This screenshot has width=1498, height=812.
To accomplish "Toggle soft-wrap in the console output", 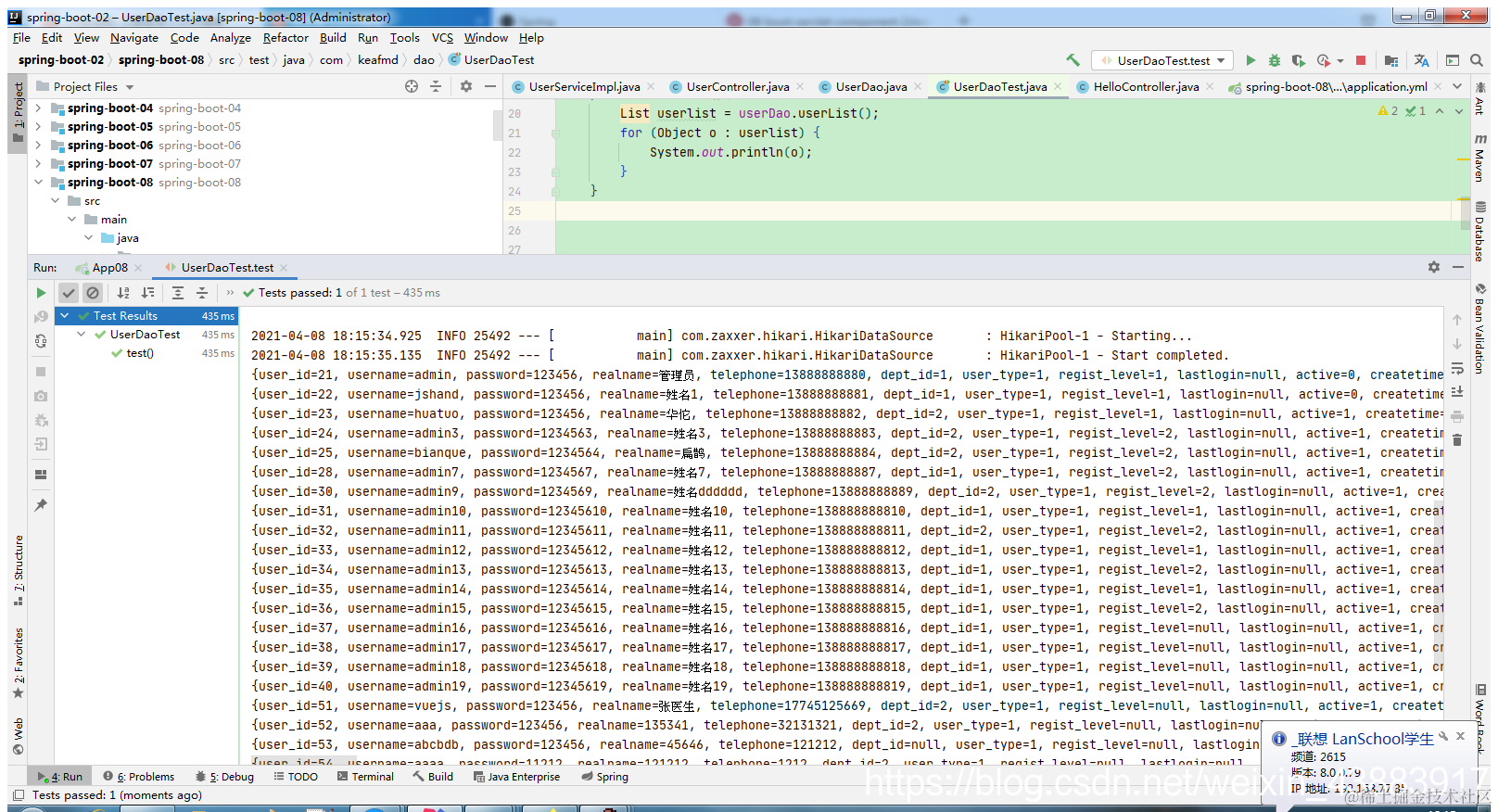I will click(1457, 368).
